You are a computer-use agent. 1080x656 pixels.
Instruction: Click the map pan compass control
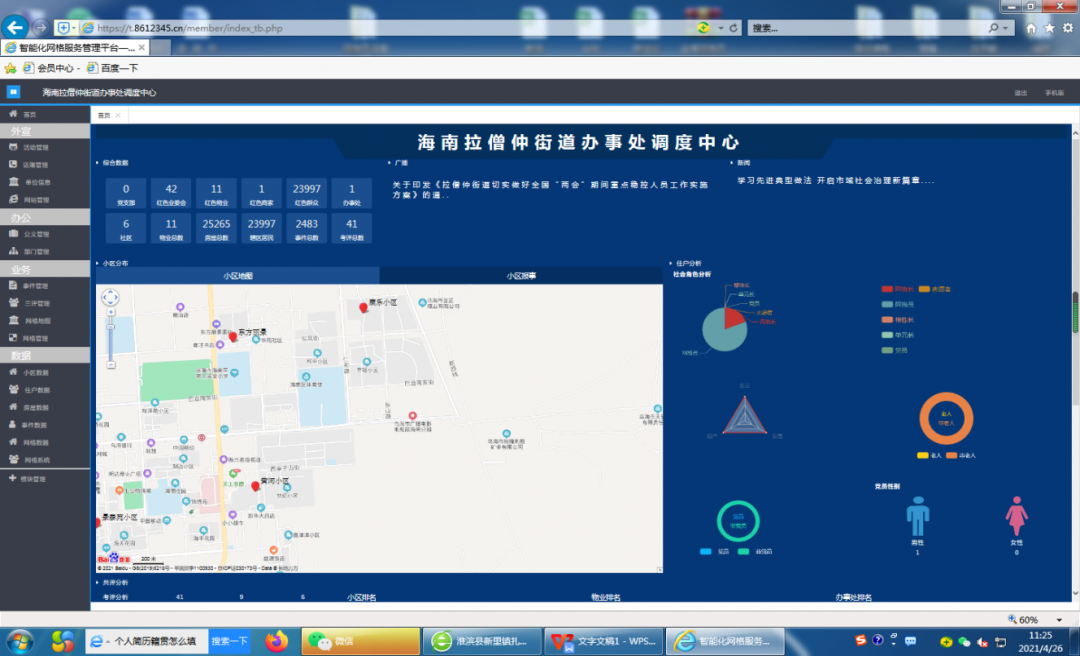coord(110,297)
